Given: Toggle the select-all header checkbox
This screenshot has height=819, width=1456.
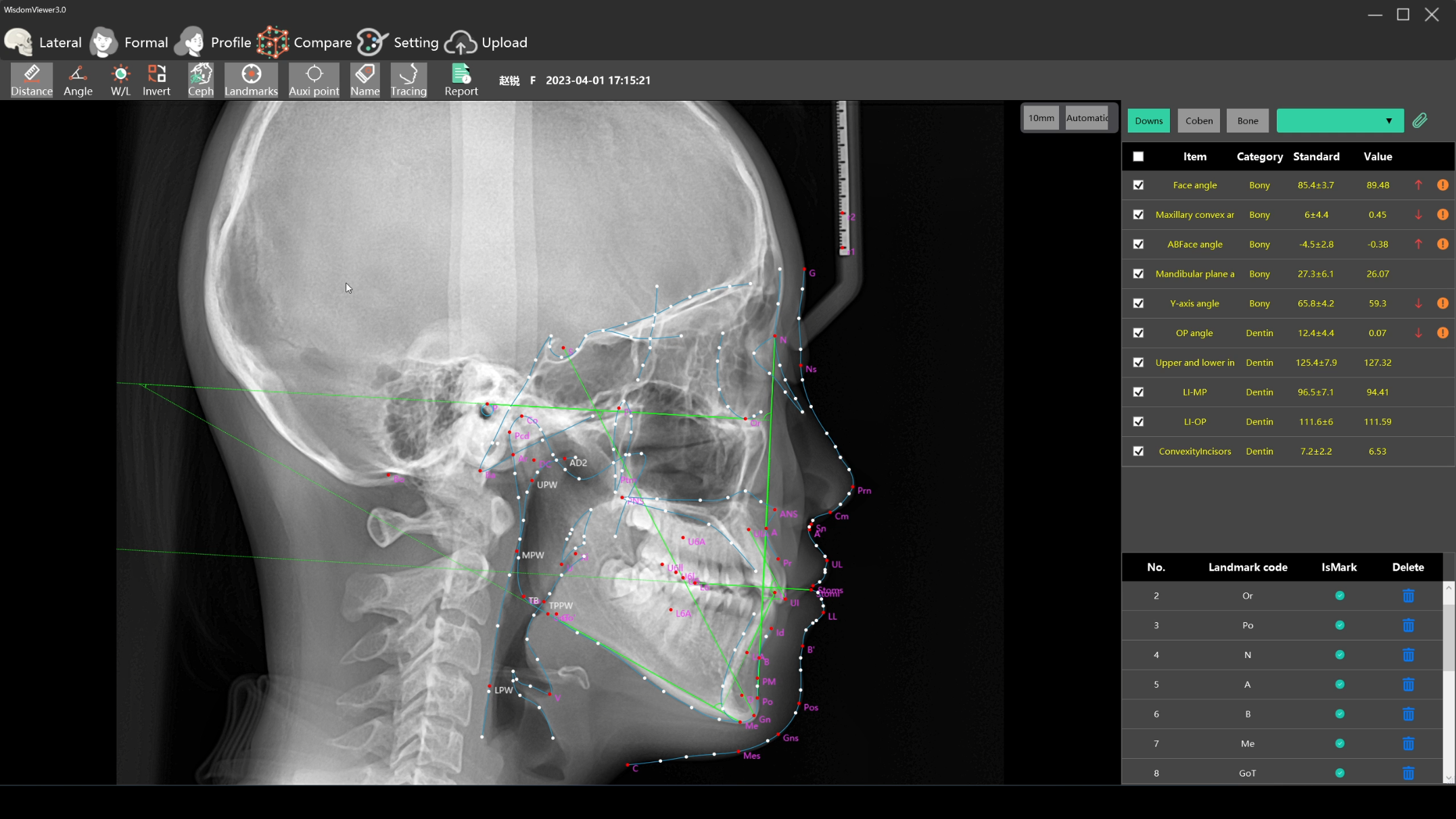Looking at the screenshot, I should (x=1138, y=156).
